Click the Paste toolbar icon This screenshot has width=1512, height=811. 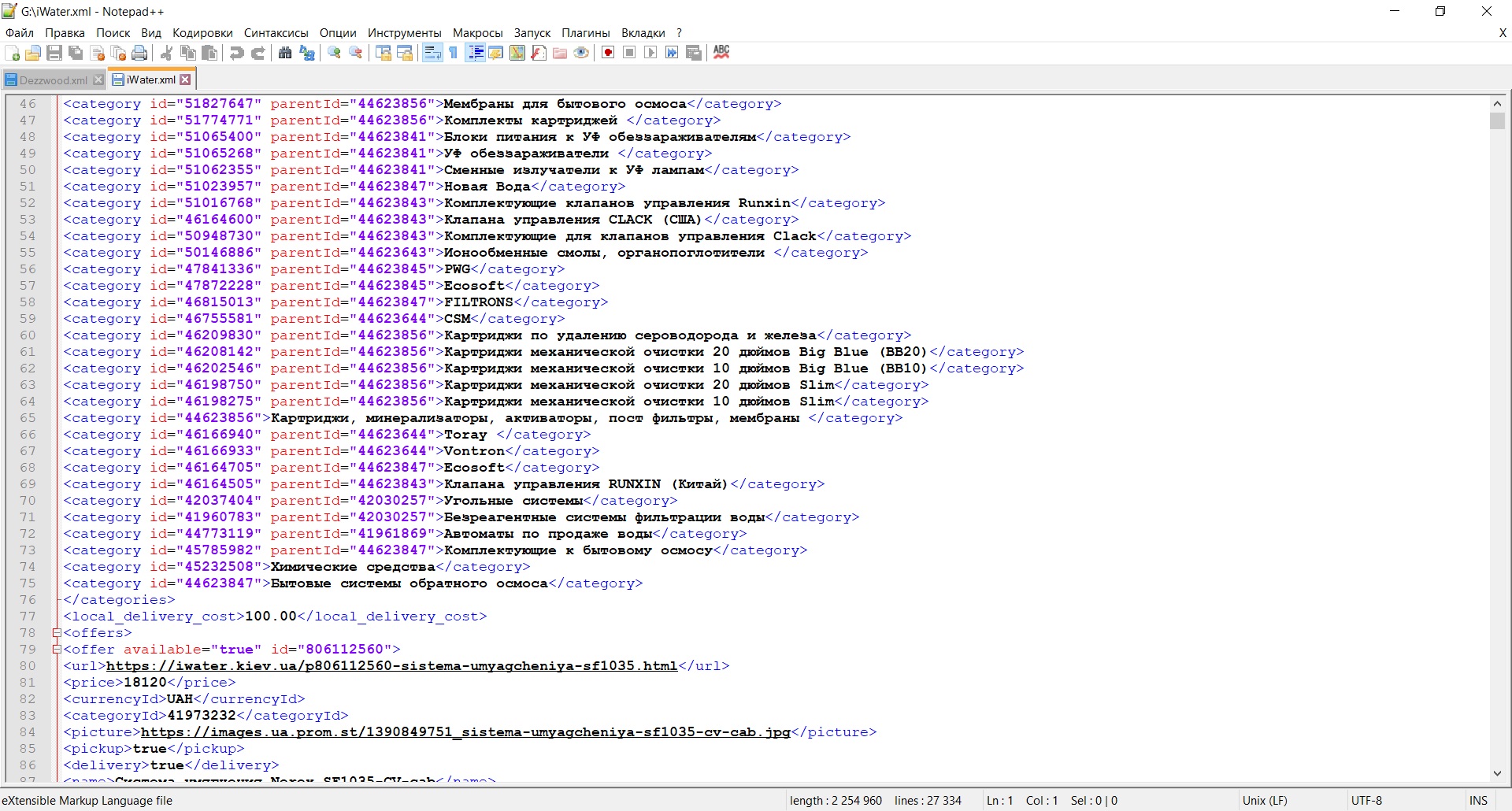pos(209,53)
